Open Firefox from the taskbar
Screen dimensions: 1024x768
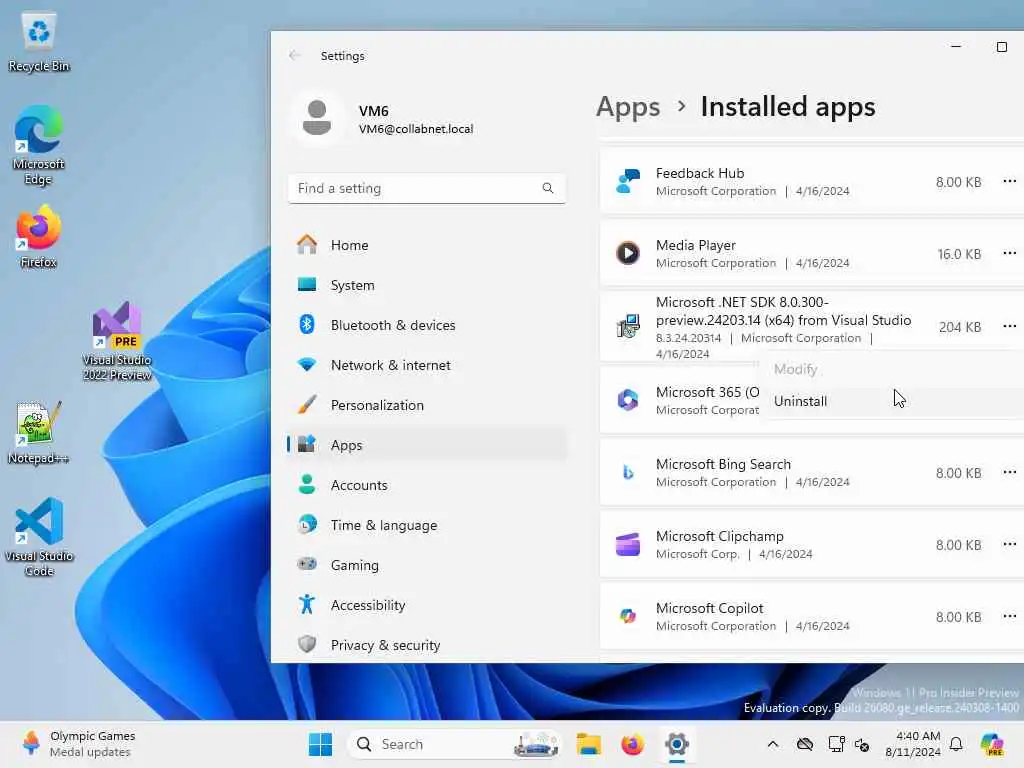632,744
